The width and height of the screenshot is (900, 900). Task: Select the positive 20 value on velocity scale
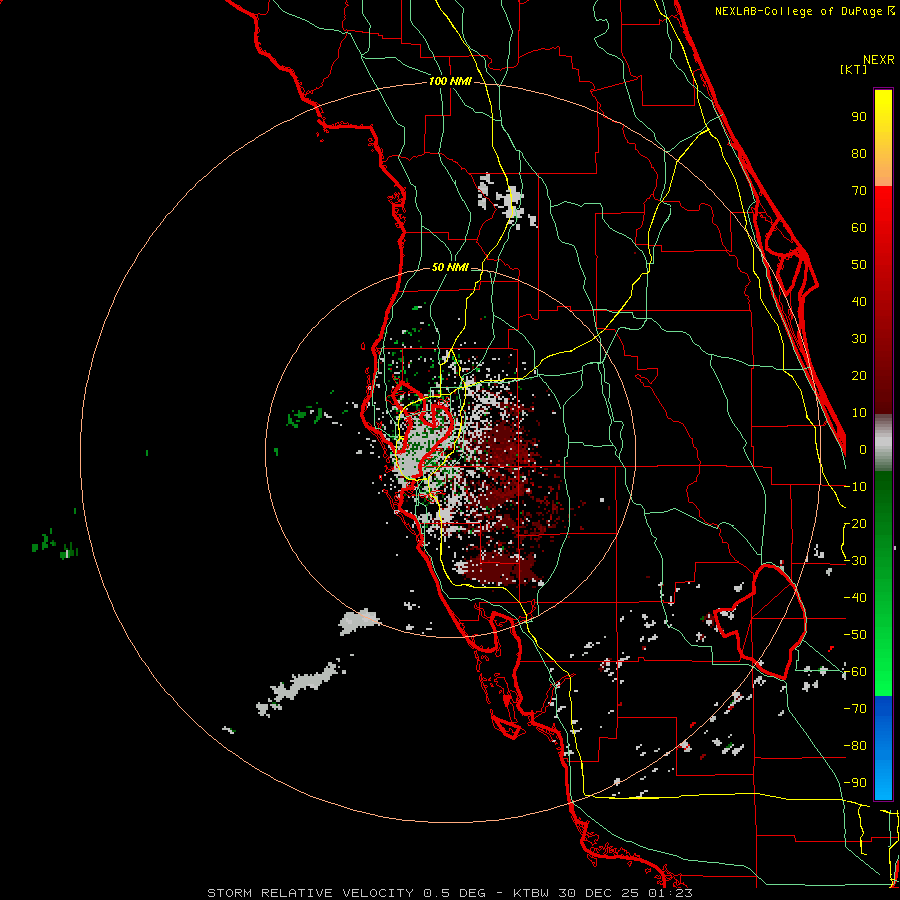coord(859,375)
